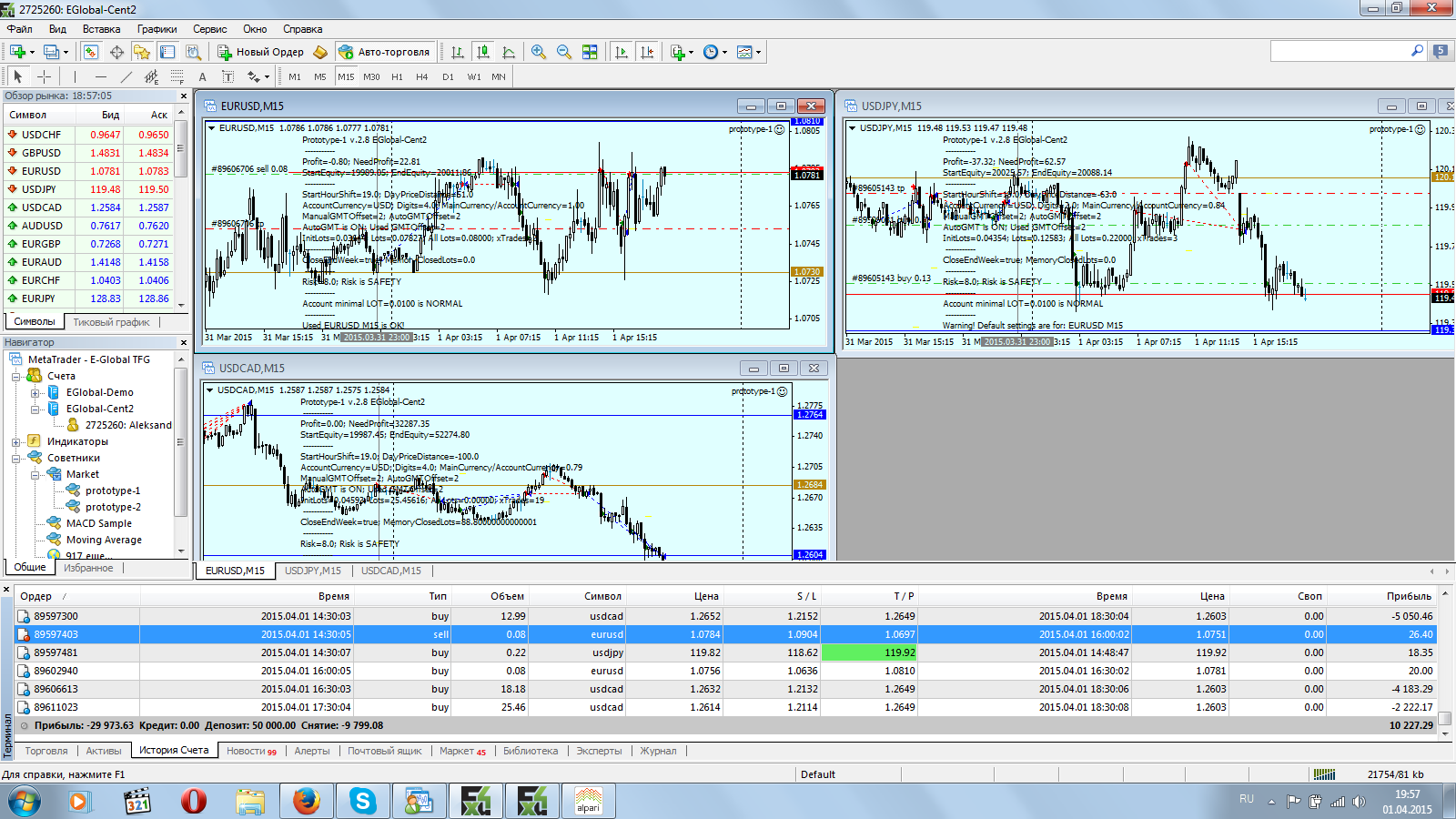Open the Profiles toolbar icon
The image size is (1456, 819).
51,52
